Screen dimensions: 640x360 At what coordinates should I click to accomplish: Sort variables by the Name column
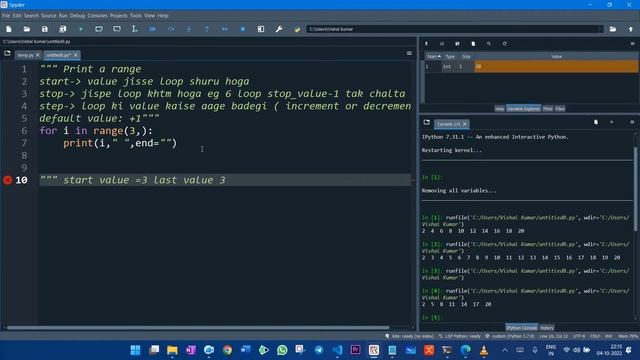tap(433, 57)
